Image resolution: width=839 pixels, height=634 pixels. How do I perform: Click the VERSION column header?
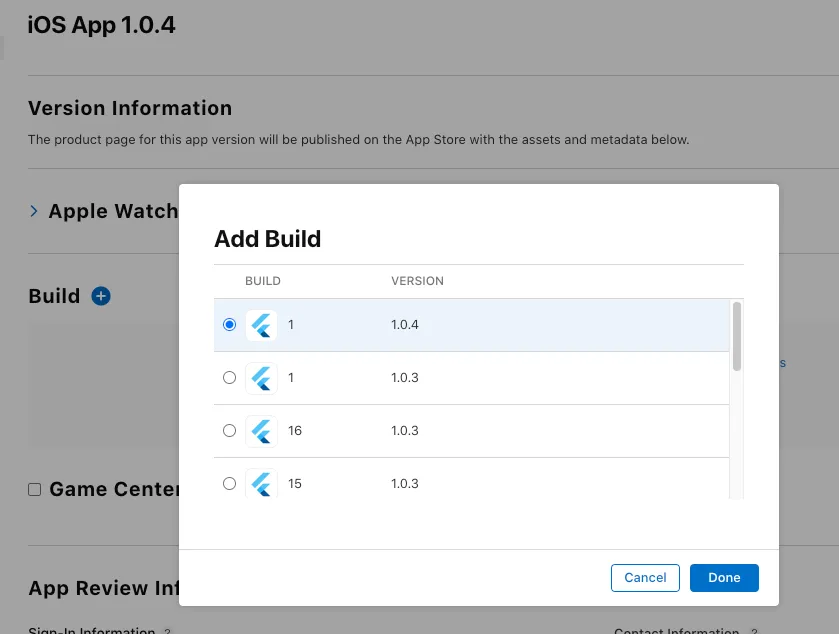(x=417, y=281)
